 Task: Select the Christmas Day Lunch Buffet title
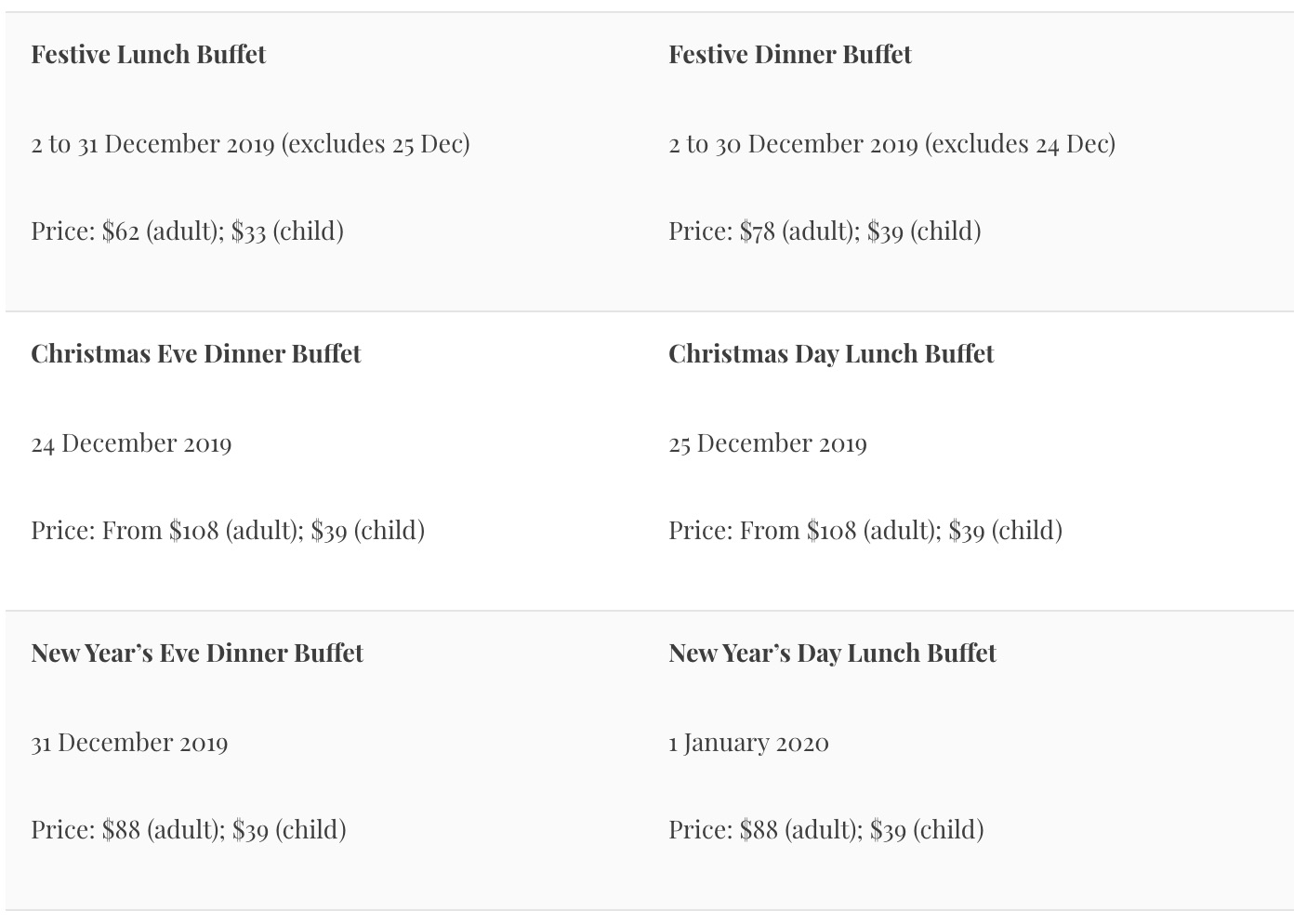coord(830,353)
